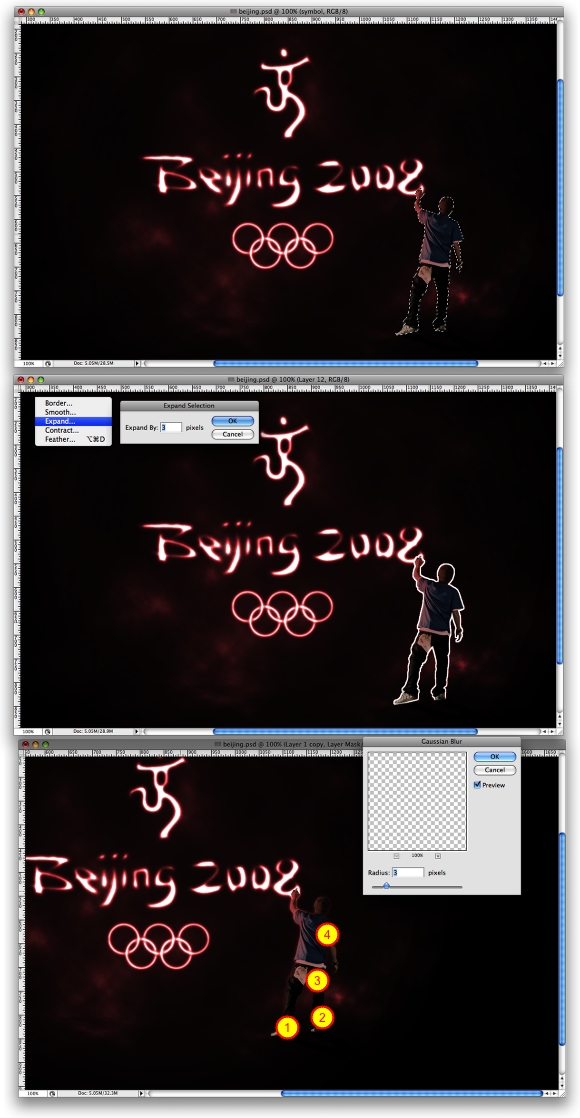The image size is (580, 1118).
Task: Click the top window title beijing.psd (symbol, RGB/8)
Action: [x=292, y=12]
